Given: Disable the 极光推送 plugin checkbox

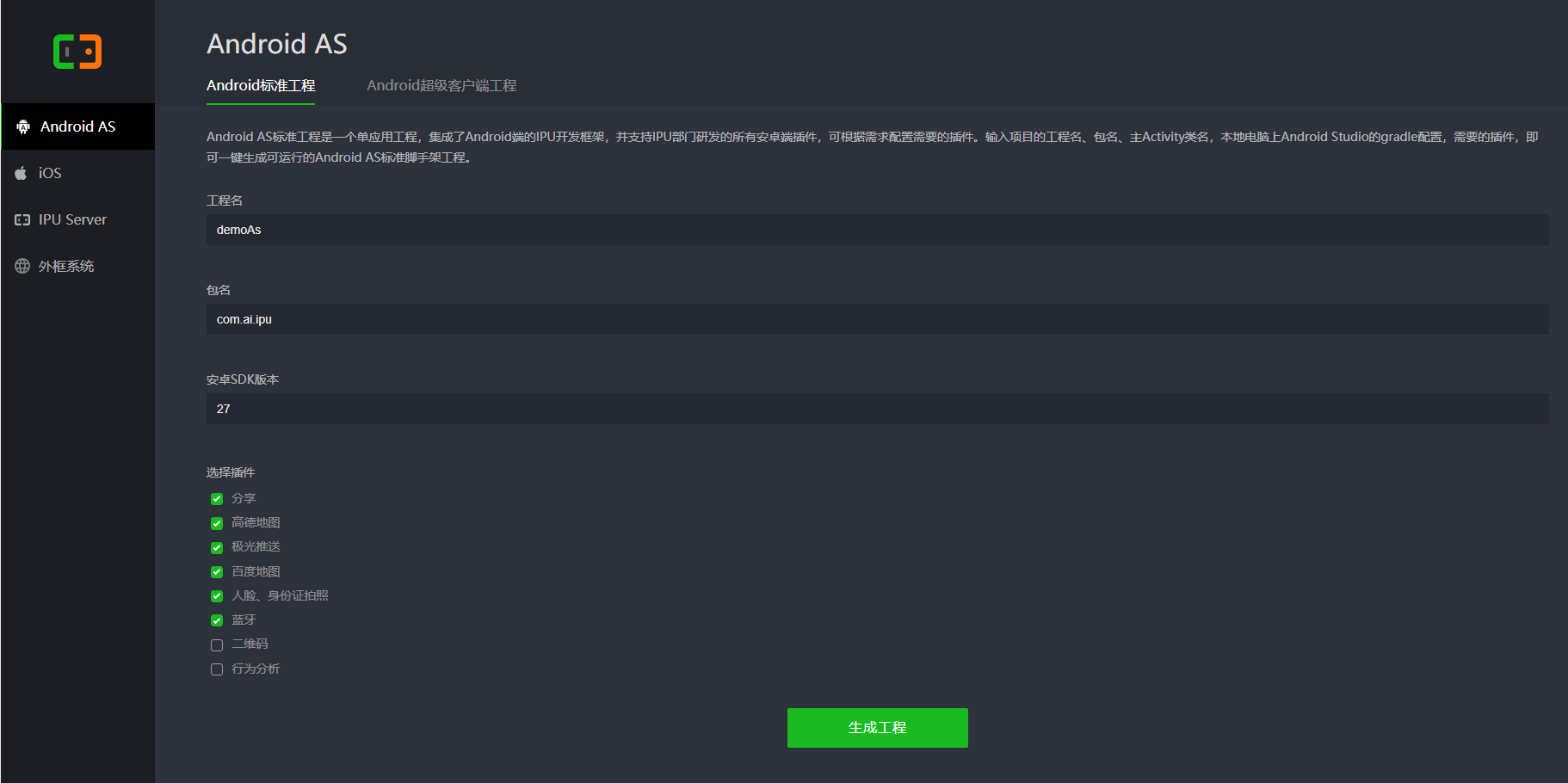Looking at the screenshot, I should [217, 547].
